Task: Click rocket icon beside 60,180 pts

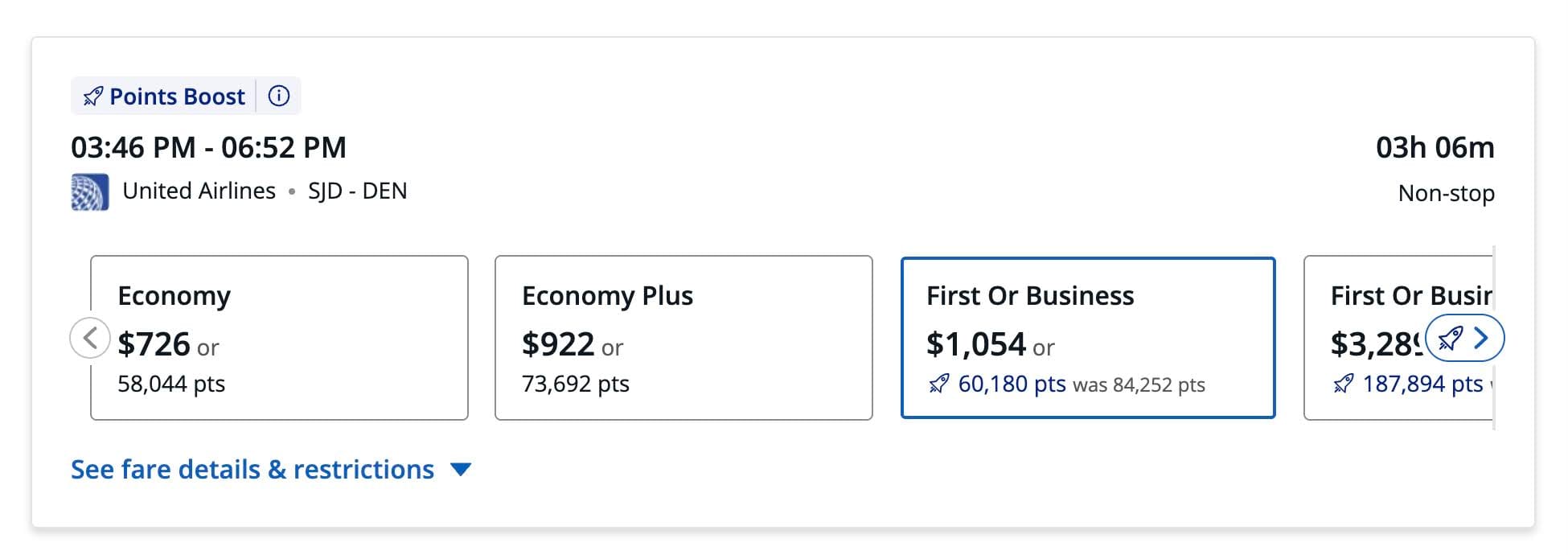Action: point(938,384)
